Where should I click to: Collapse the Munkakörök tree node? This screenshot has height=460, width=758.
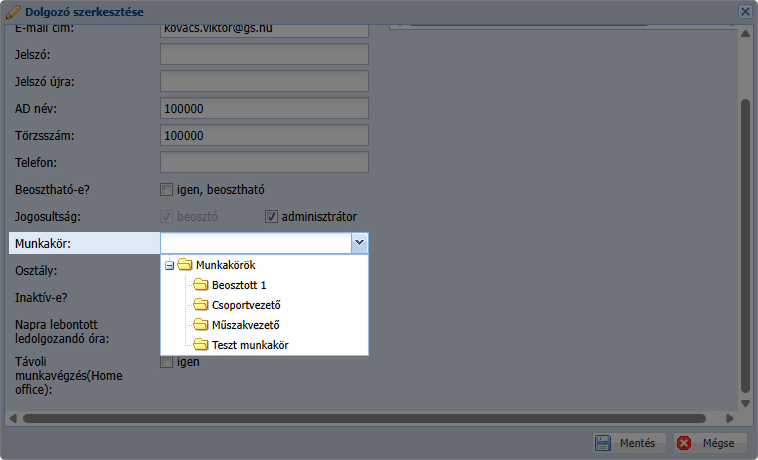(x=170, y=265)
